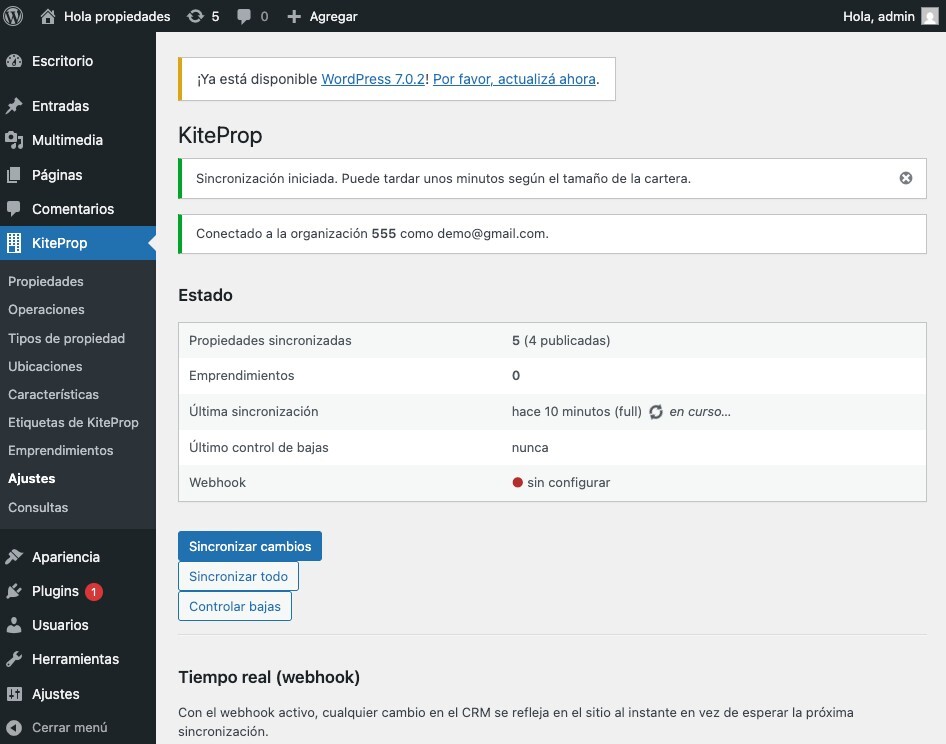Screen dimensions: 946x744
Task: Open the Características submenu
Action: [x=53, y=395]
